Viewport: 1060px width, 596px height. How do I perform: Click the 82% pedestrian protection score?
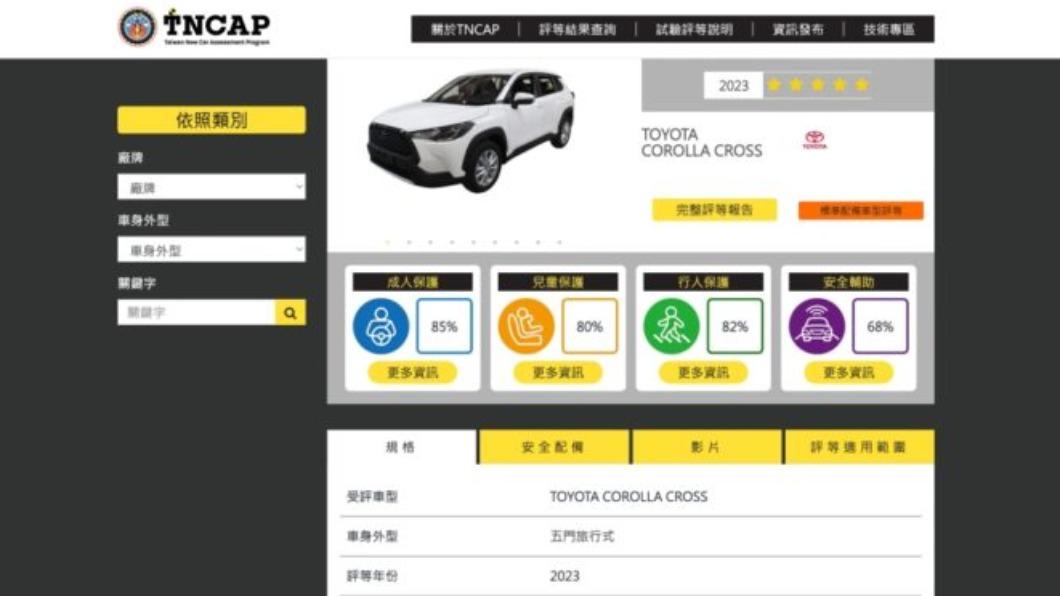735,326
